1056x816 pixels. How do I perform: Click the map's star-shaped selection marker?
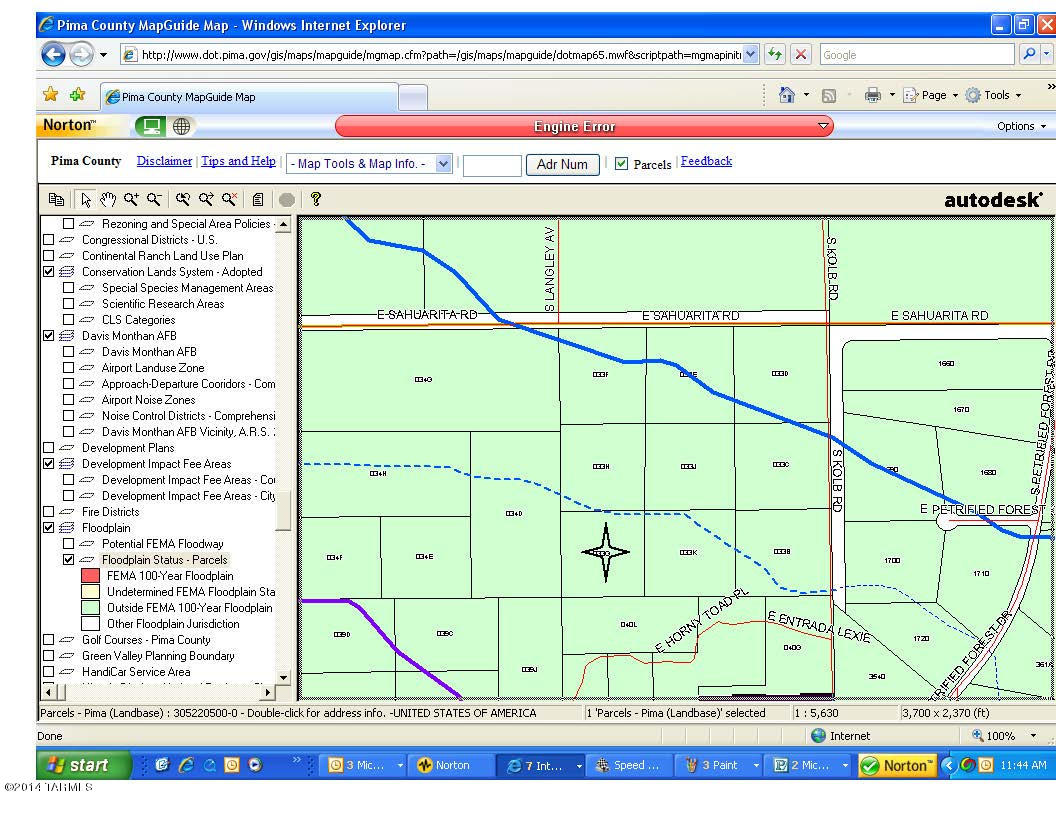pos(605,552)
